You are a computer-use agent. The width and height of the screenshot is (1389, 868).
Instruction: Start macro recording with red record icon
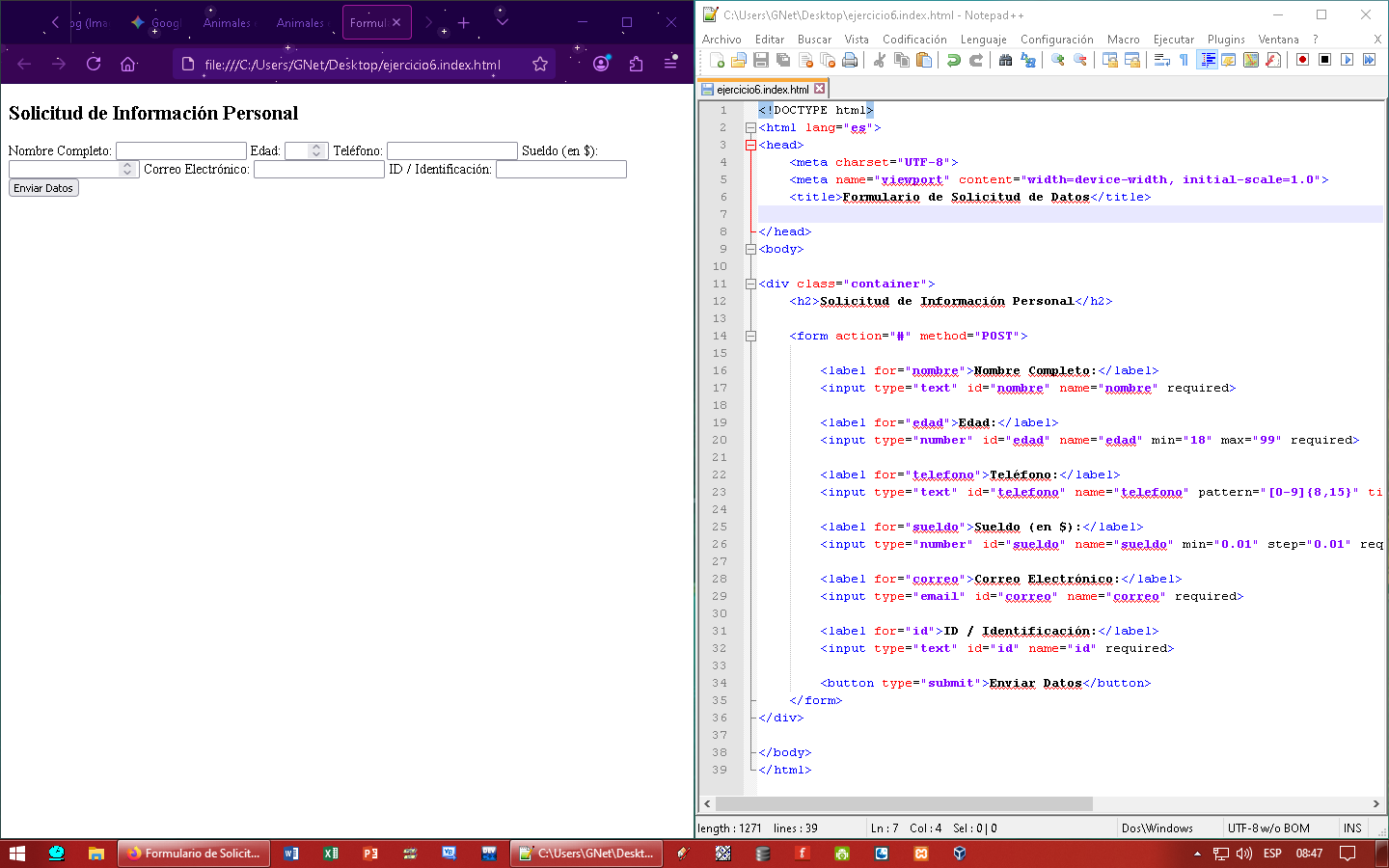click(x=1302, y=61)
